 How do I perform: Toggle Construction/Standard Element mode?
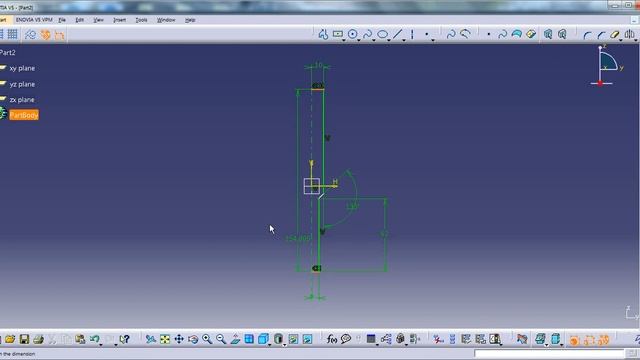(31, 35)
